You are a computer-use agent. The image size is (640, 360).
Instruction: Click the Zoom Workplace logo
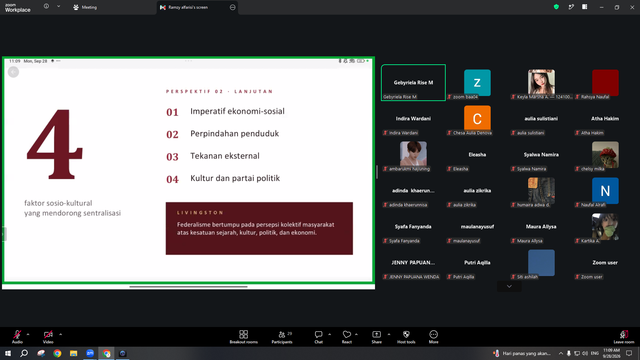tap(18, 7)
